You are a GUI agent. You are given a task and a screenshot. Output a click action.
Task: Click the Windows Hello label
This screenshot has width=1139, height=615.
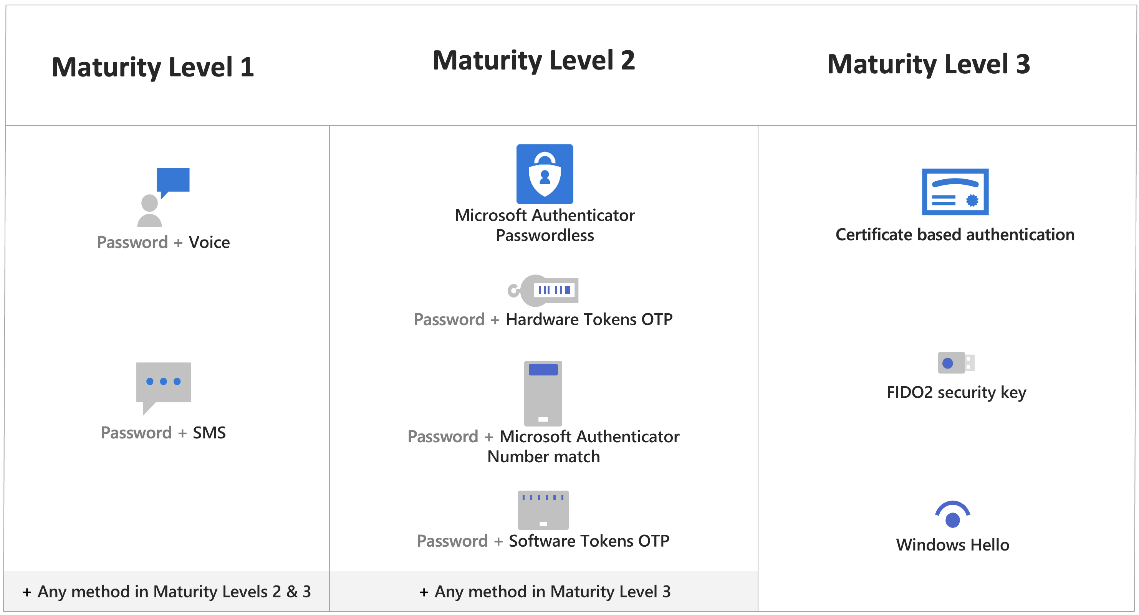point(952,545)
